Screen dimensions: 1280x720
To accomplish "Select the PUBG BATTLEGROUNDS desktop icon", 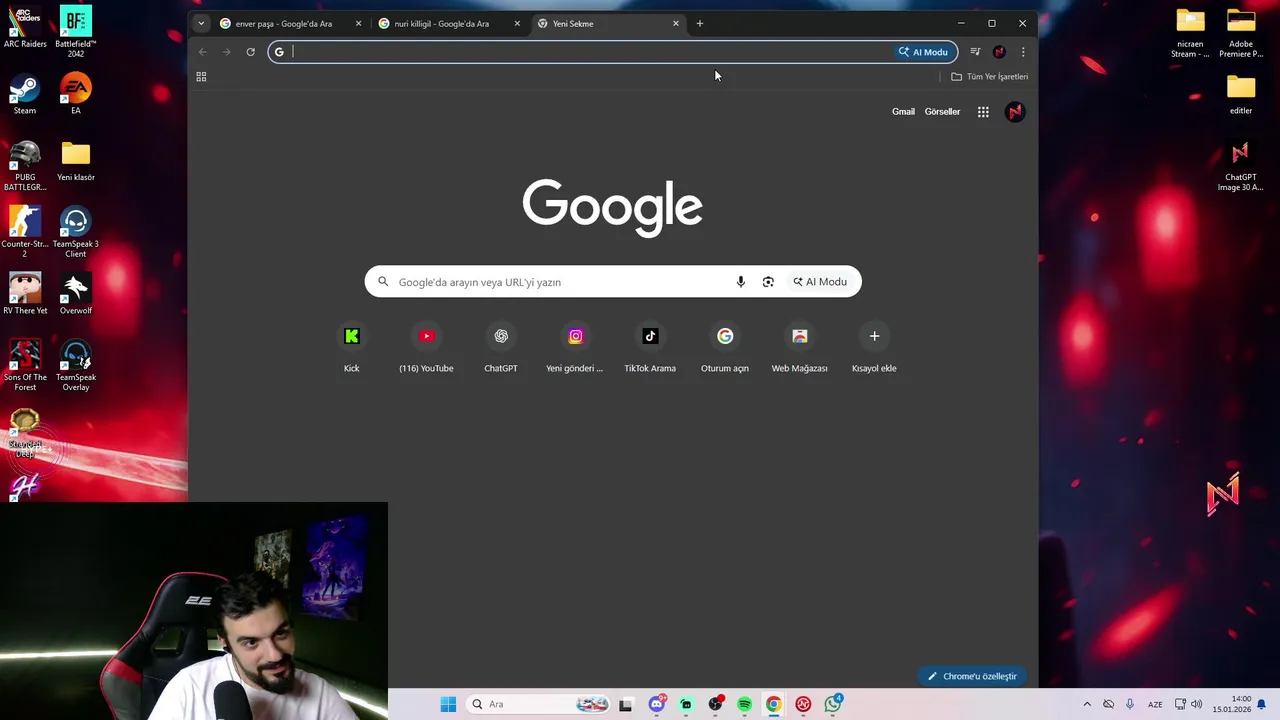I will click(x=25, y=165).
